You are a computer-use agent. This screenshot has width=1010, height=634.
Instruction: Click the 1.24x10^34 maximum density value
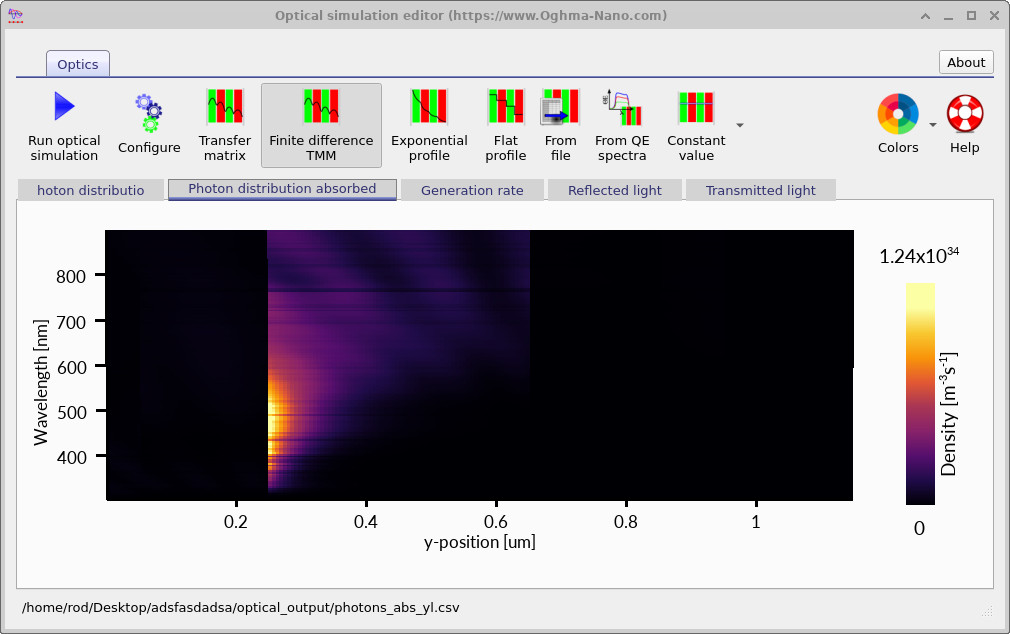click(919, 256)
